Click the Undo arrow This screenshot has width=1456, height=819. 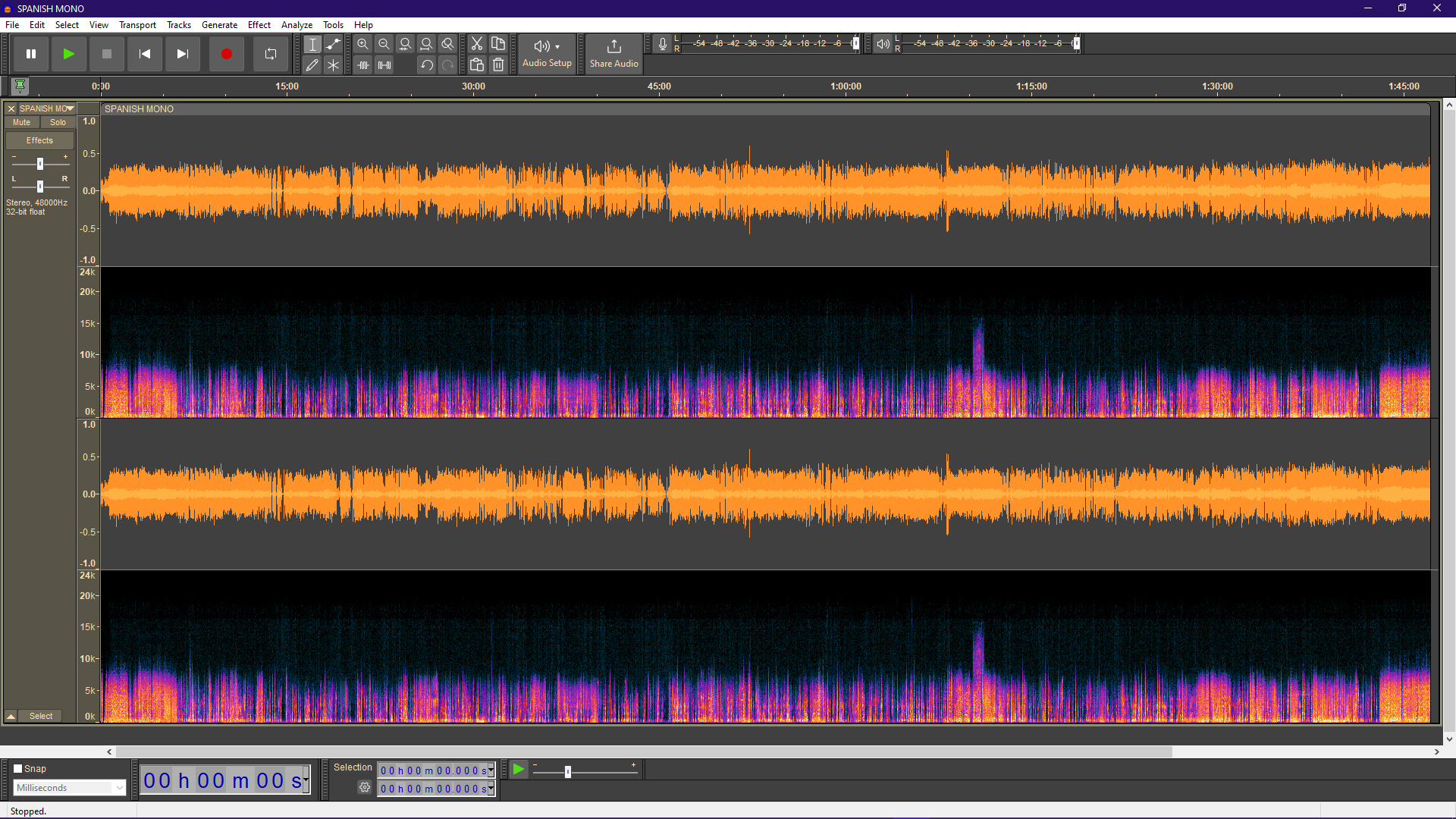click(427, 65)
